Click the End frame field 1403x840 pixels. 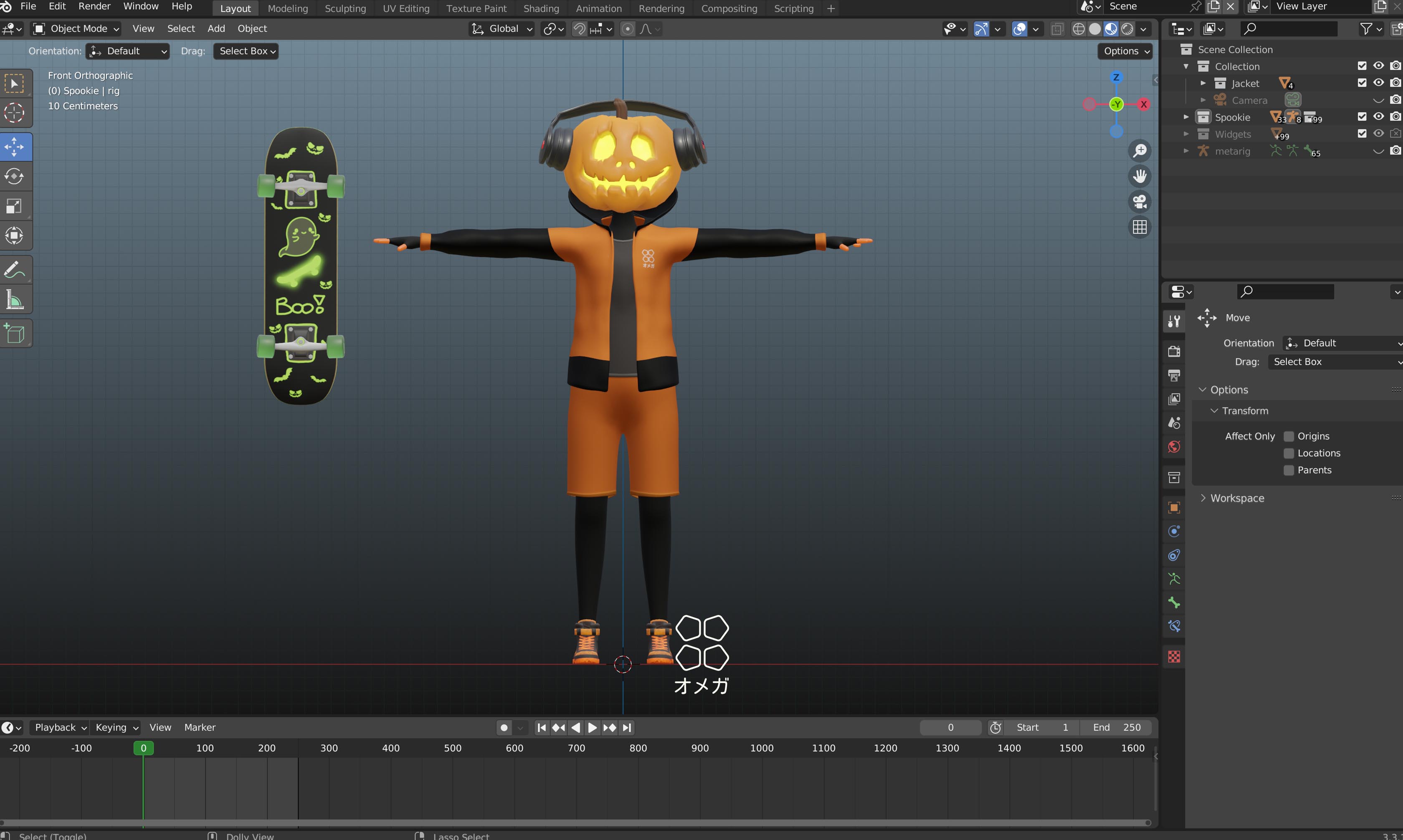click(x=1116, y=727)
